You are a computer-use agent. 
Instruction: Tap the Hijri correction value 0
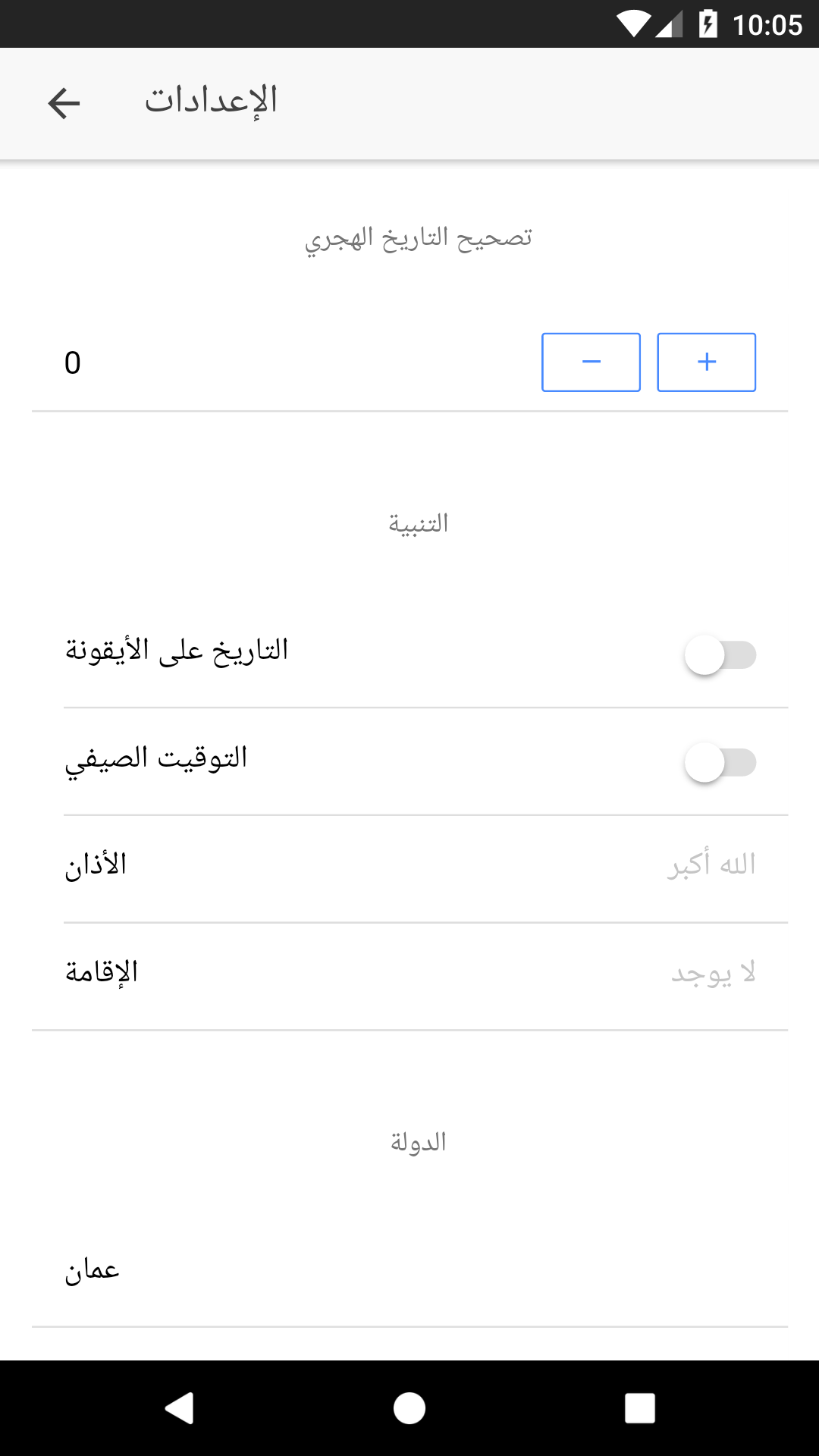point(73,363)
